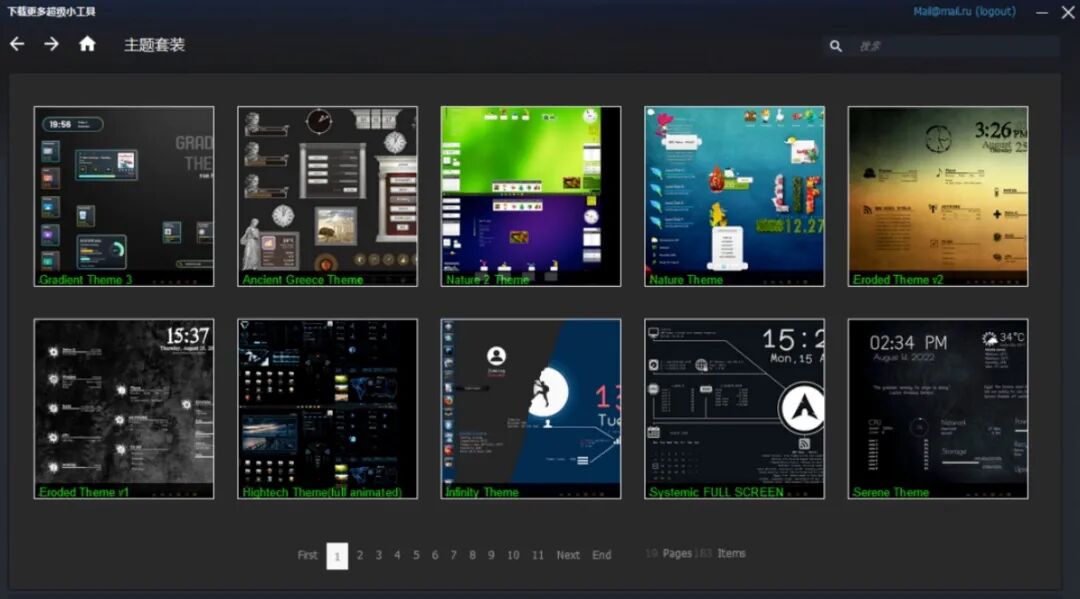Click the search magnifier icon

[x=835, y=46]
